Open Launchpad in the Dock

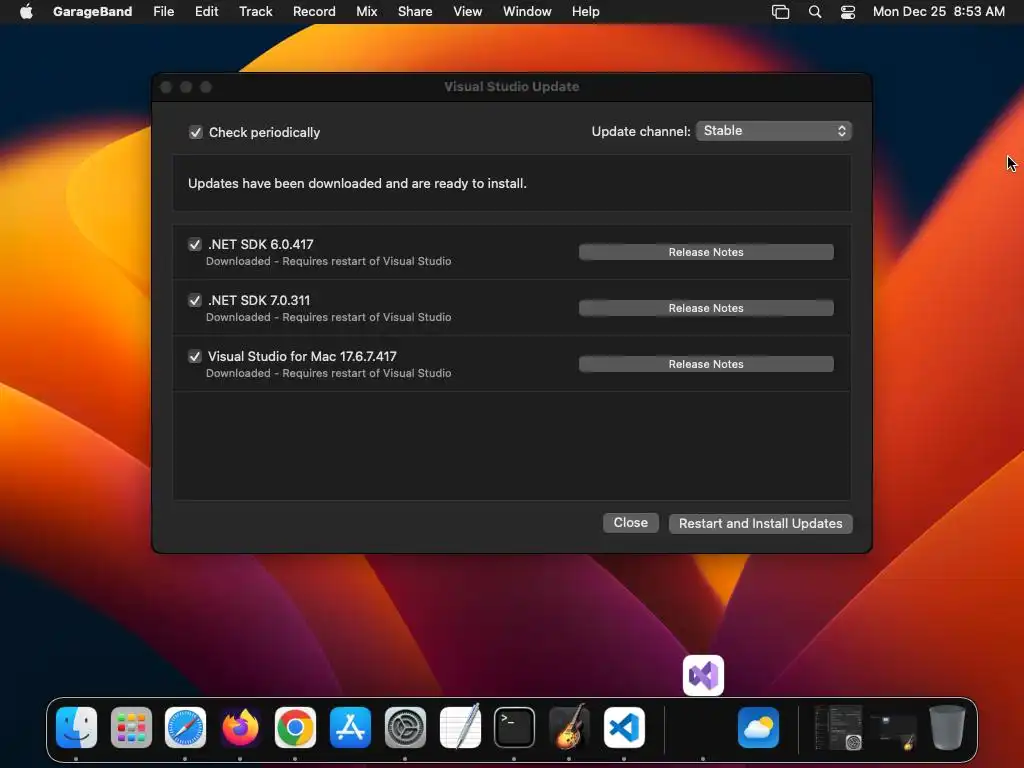[131, 727]
